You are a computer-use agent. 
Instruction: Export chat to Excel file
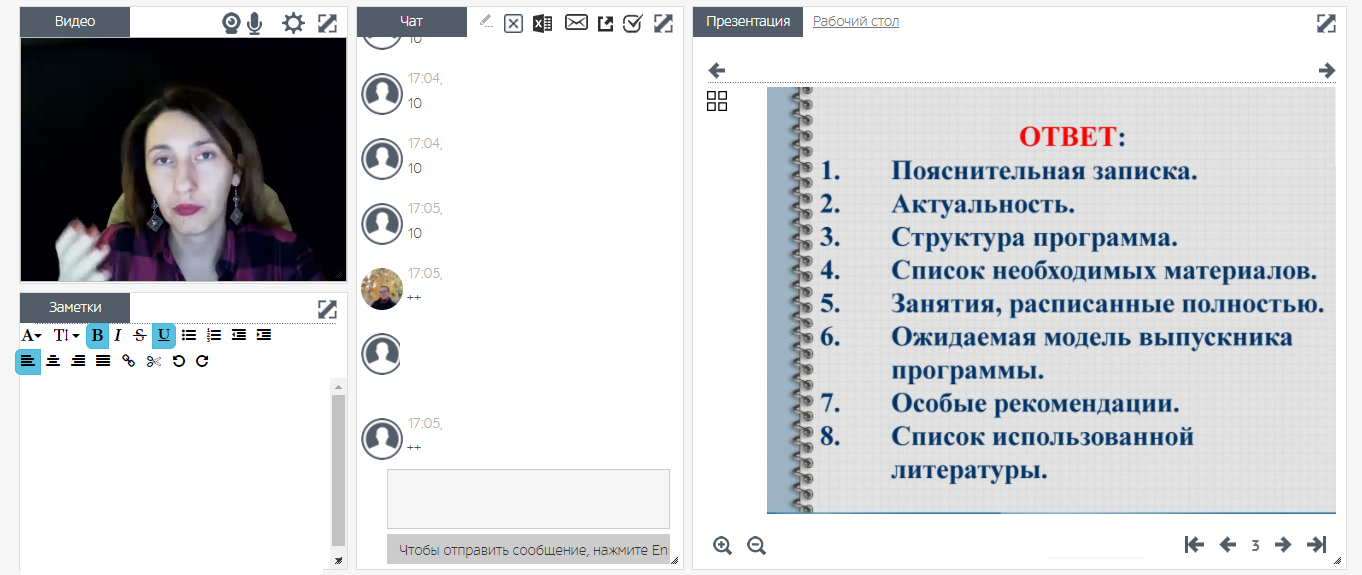click(x=543, y=23)
